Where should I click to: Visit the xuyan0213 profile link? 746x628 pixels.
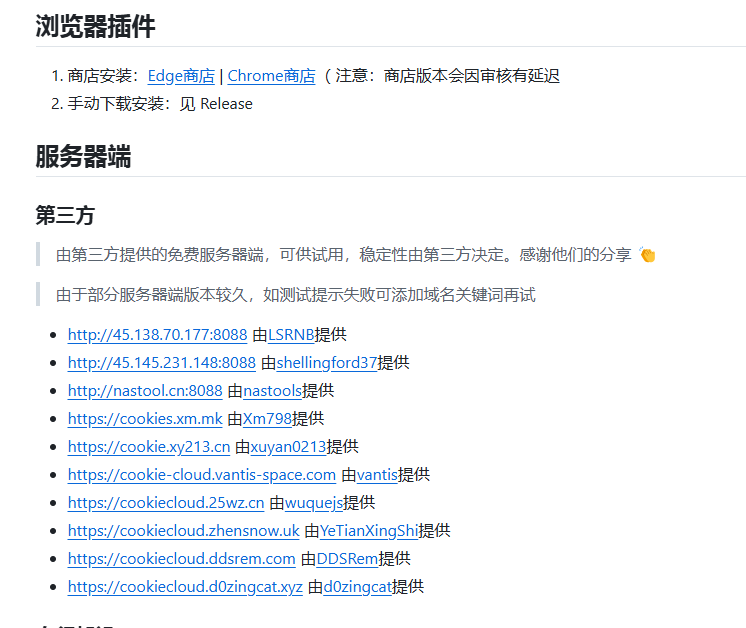288,447
